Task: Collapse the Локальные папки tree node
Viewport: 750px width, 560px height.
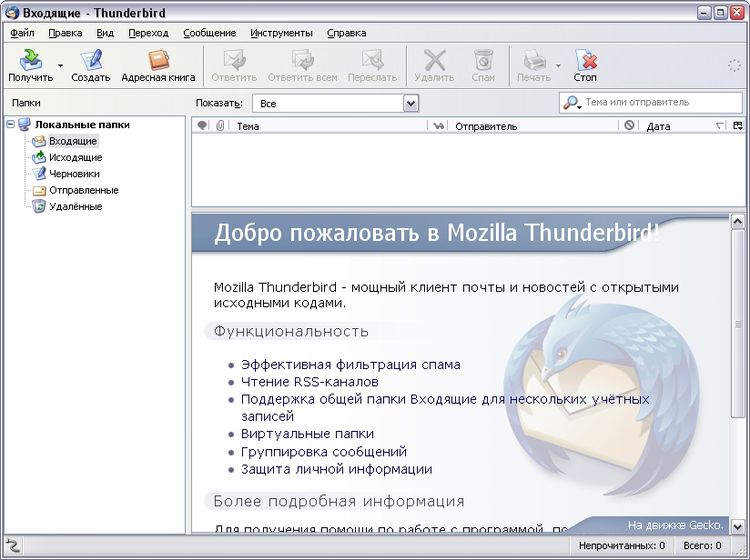Action: [x=11, y=124]
